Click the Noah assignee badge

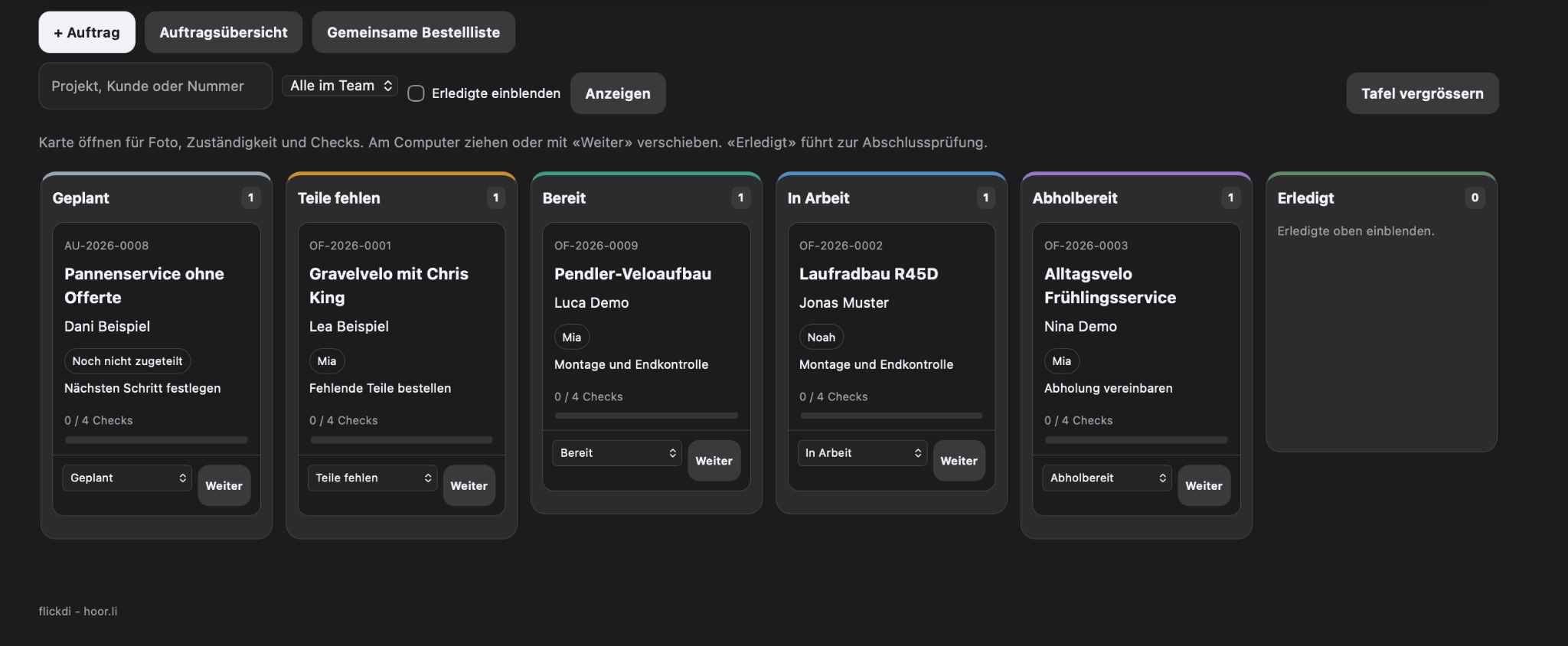pos(822,338)
